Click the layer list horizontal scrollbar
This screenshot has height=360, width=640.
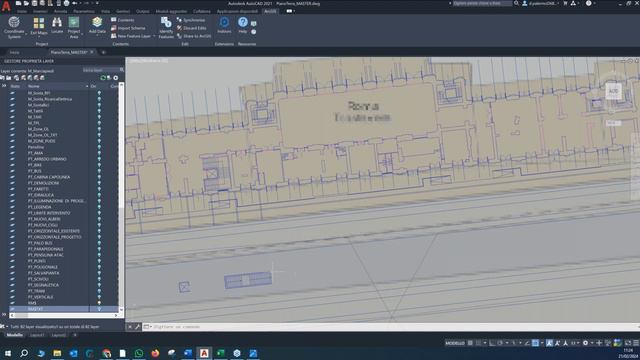64,315
